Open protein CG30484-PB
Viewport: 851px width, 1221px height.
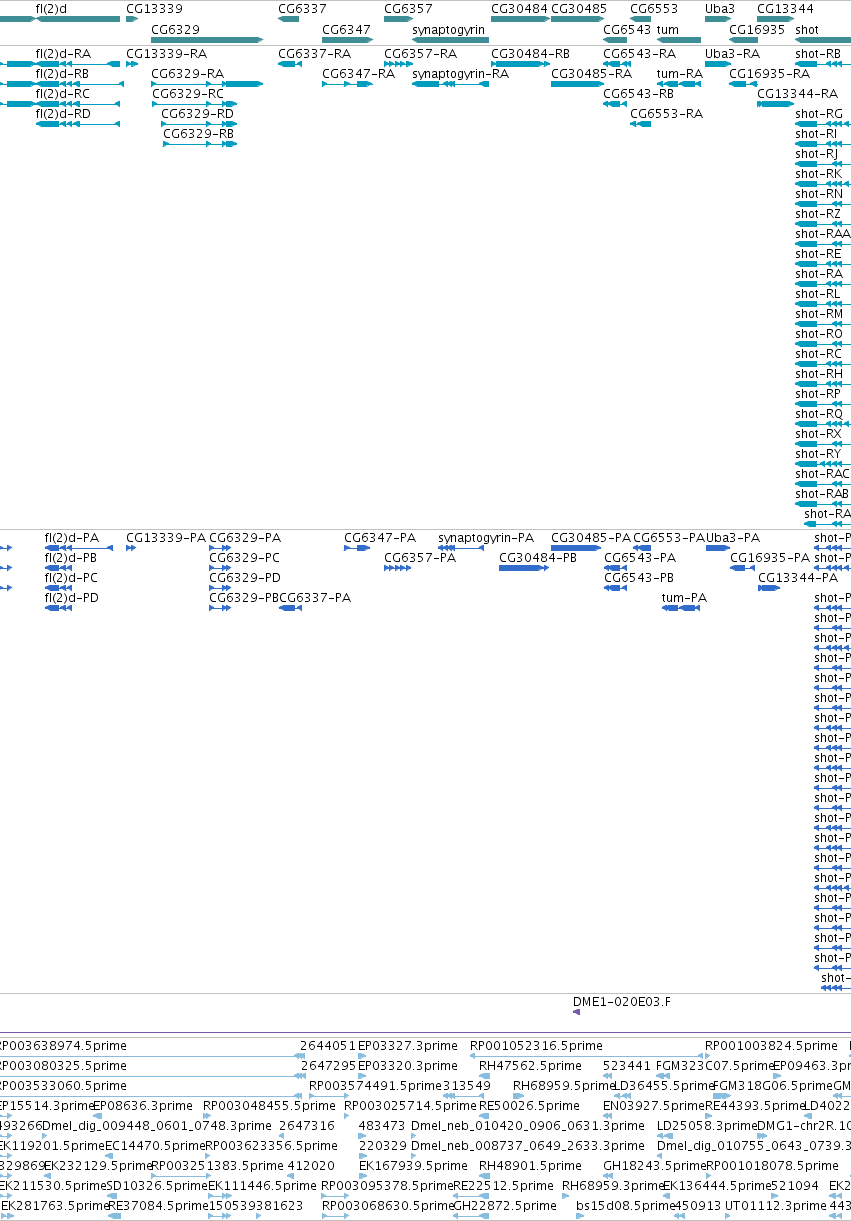click(x=538, y=558)
